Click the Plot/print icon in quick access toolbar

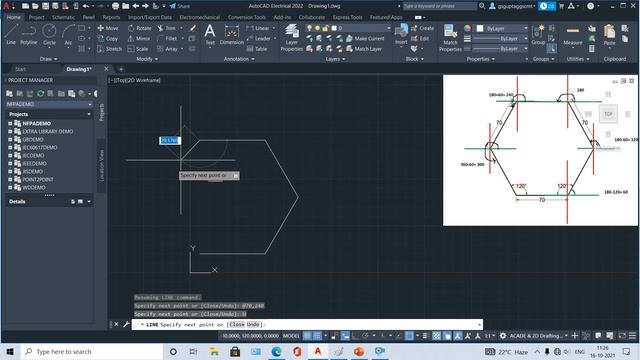coord(116,6)
